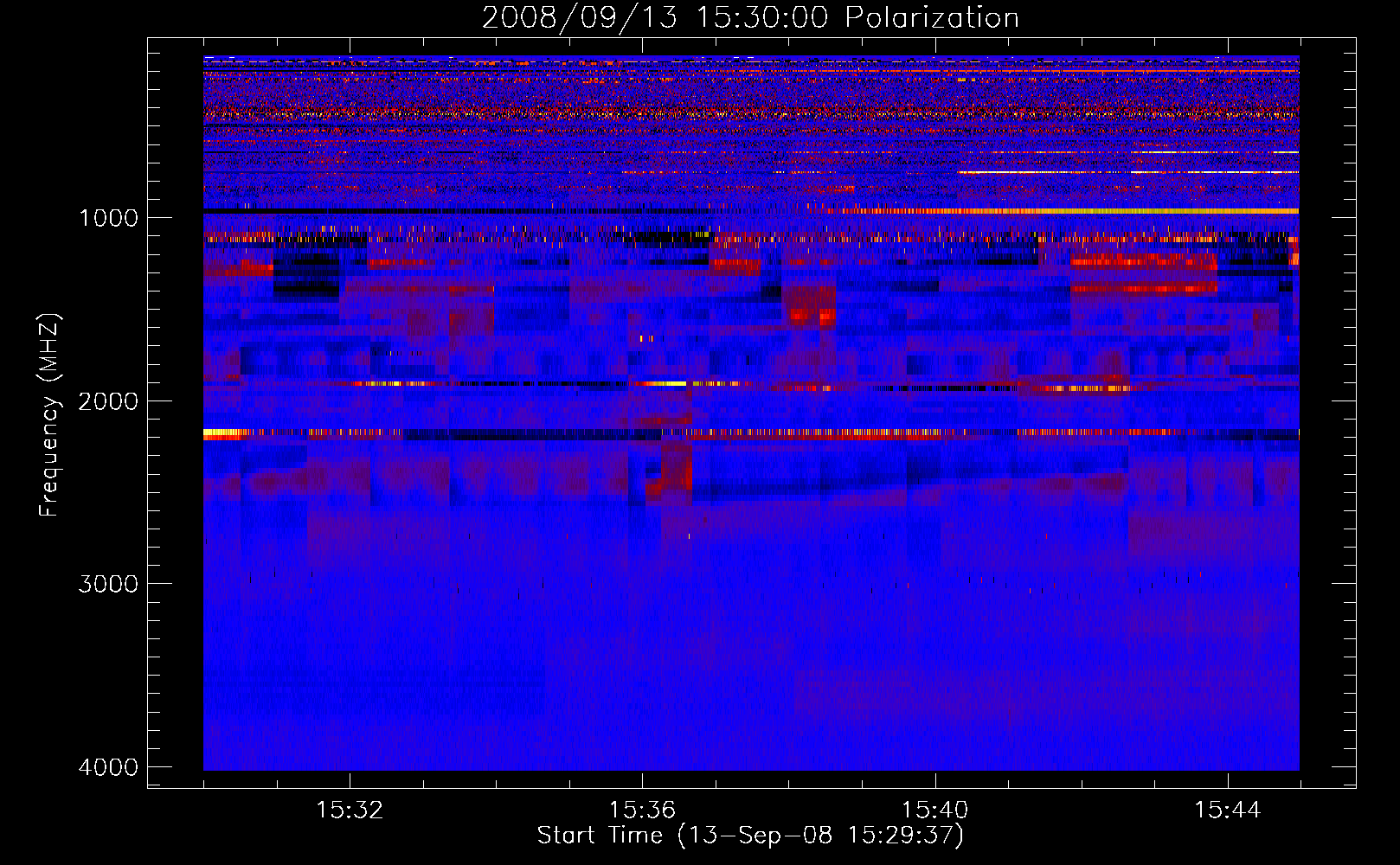
Task: Click the plot title '2008/09/13 15:30:00 Polarization'
Action: (750, 18)
